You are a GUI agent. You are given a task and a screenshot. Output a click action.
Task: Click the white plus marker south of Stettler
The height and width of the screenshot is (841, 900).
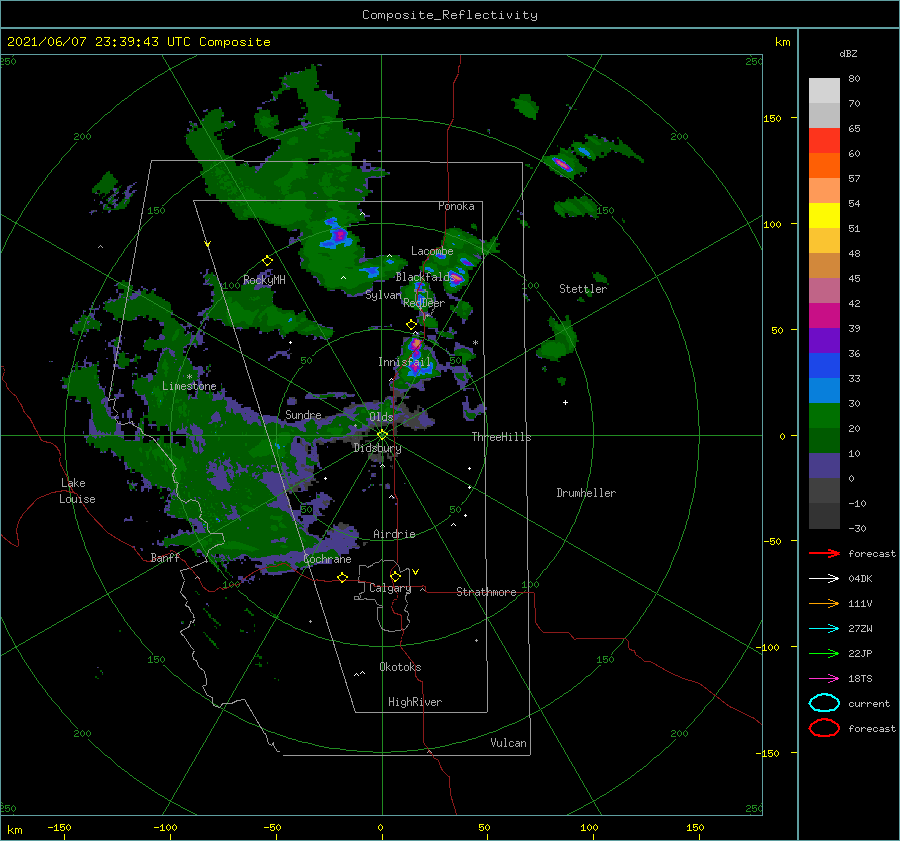[565, 402]
